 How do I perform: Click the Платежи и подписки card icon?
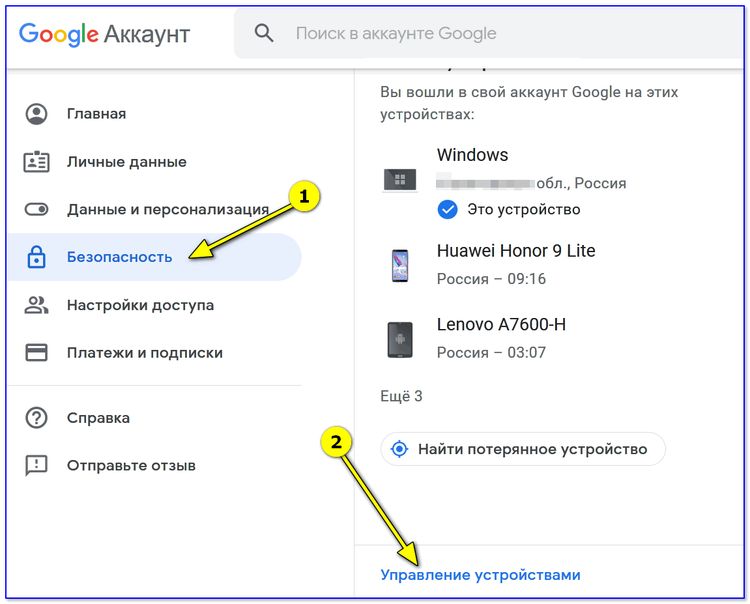click(36, 352)
